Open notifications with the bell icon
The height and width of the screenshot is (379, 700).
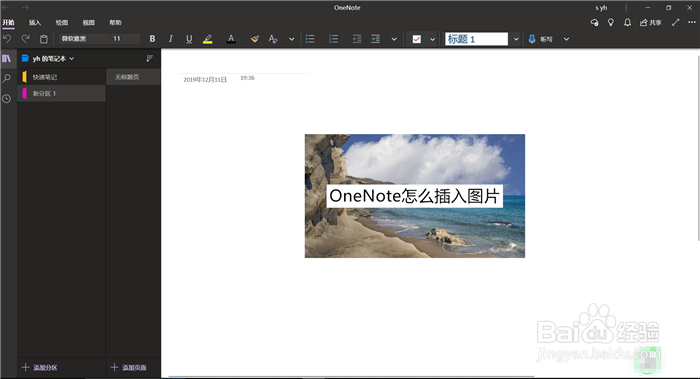(627, 22)
